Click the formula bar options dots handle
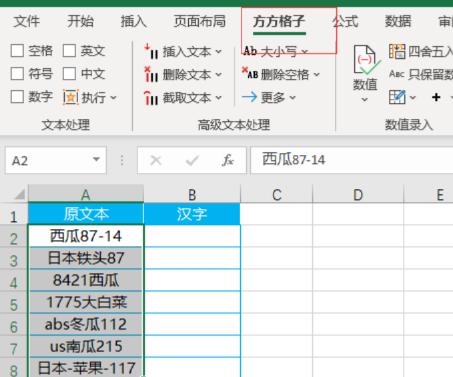Screen dimensions: 453x377 click(x=122, y=161)
